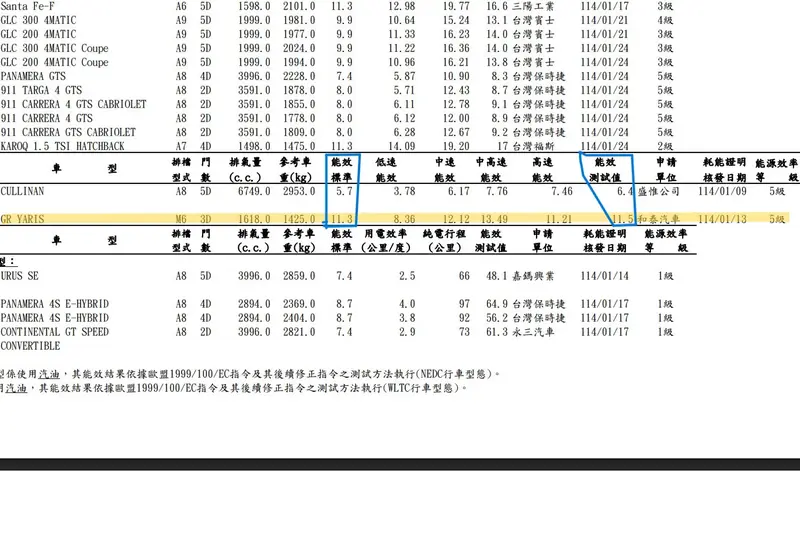Screen dimensions: 800x533
Task: Select weight value '2953.0' for CULLINAN
Action: pos(299,191)
